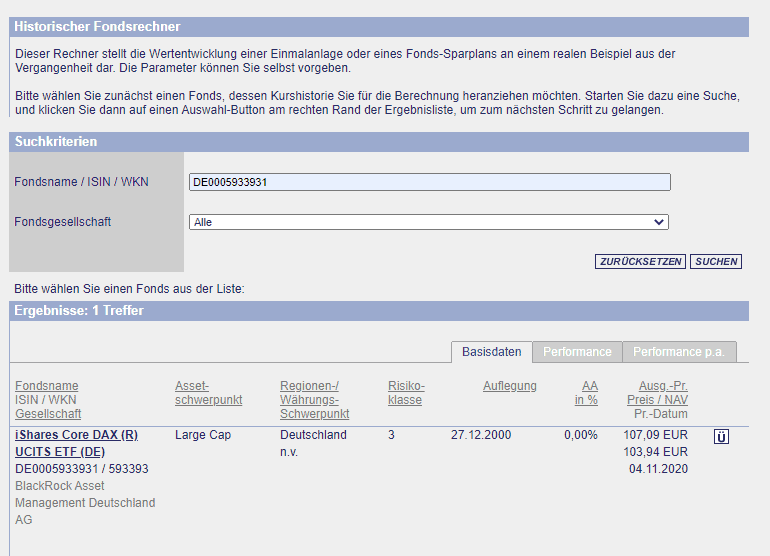Click the NAV value 103,94 EUR
Screen dimensions: 770x556
(x=656, y=452)
